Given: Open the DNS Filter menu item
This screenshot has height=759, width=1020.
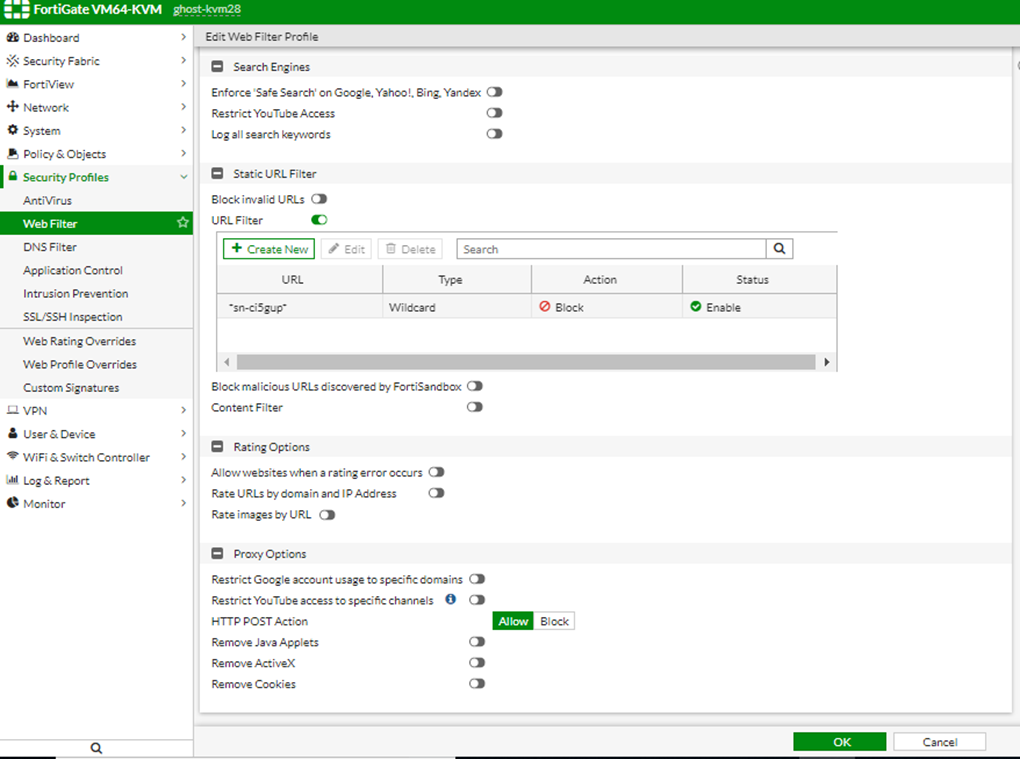Looking at the screenshot, I should 50,247.
